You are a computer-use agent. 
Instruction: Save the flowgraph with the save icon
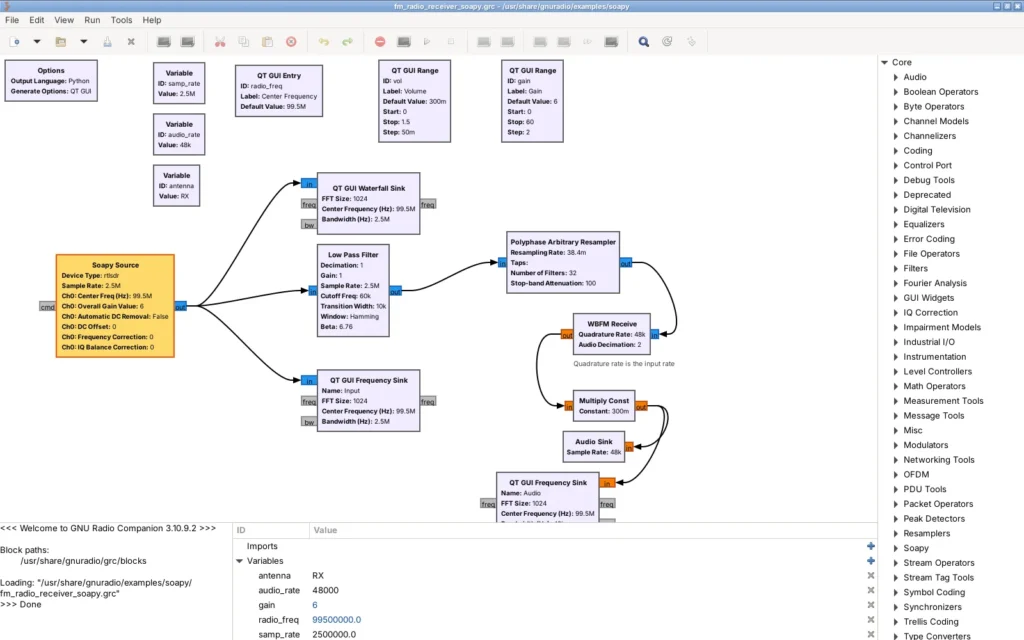[x=107, y=42]
